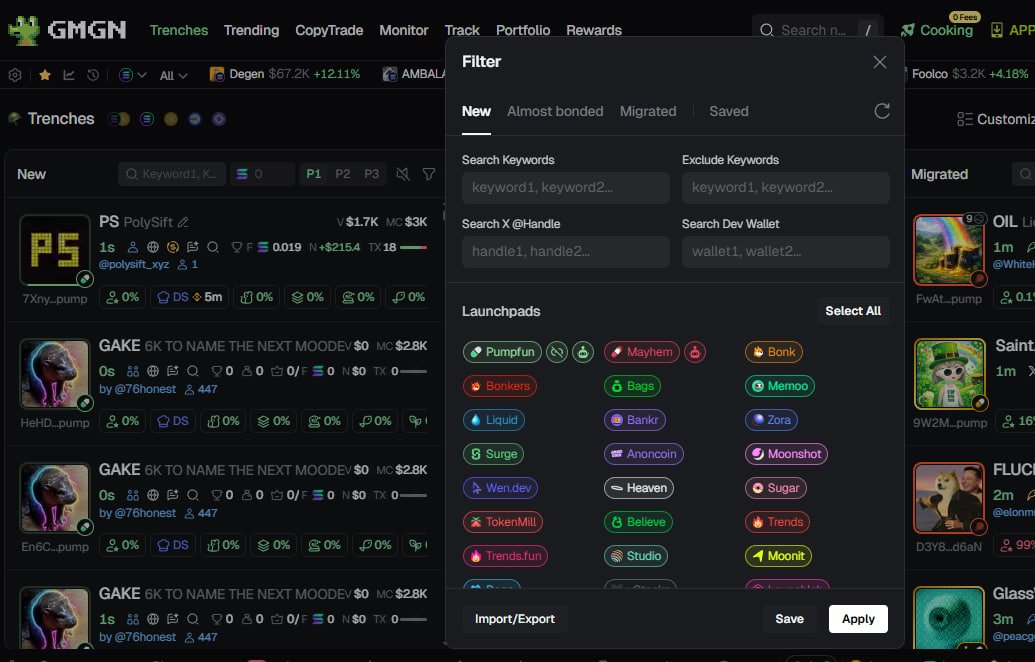
Task: Toggle the Heaven launchpad filter
Action: (639, 488)
